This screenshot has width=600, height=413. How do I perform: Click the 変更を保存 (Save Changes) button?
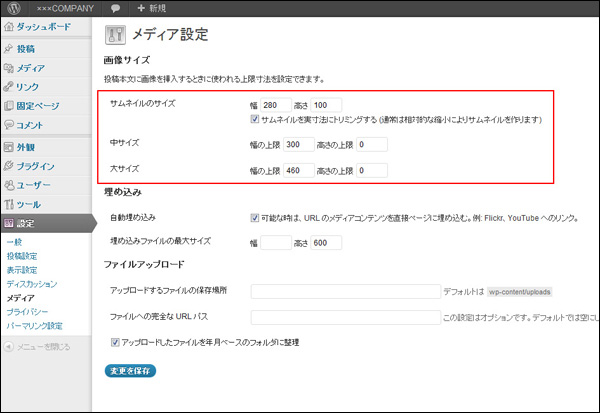[131, 371]
